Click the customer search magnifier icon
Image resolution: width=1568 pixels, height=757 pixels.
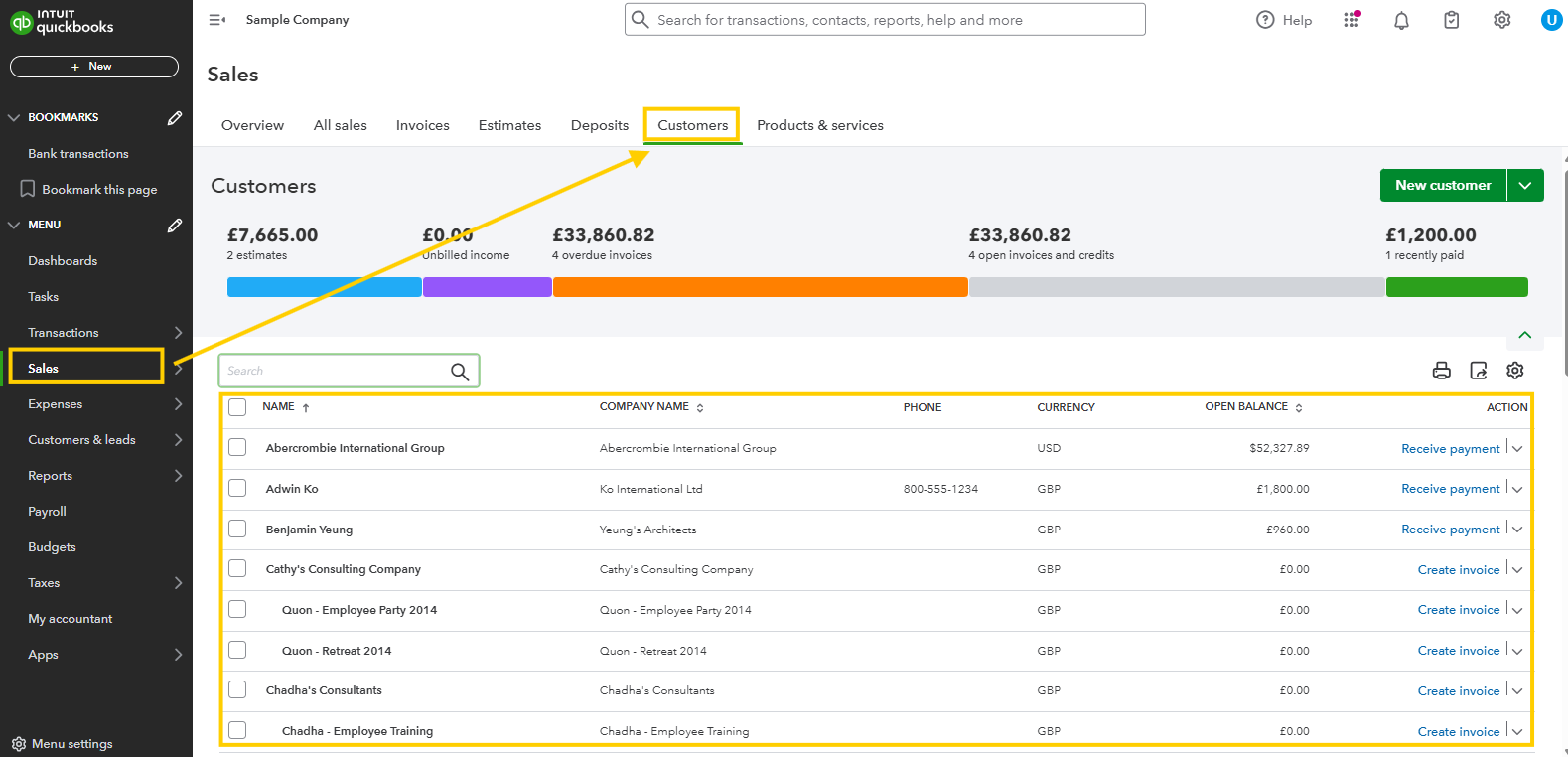(x=460, y=371)
